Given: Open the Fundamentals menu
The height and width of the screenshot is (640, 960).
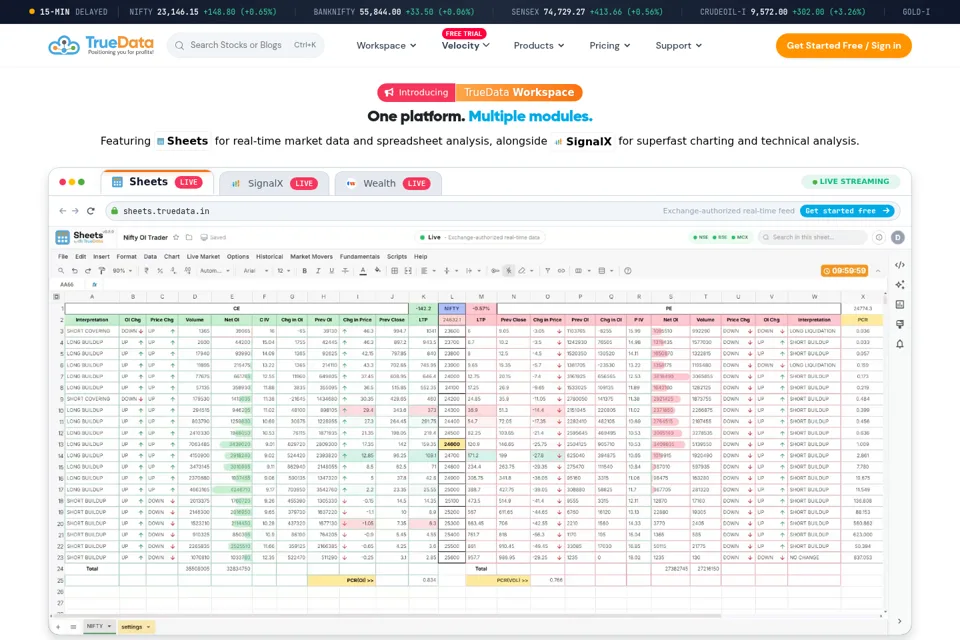Looking at the screenshot, I should click(x=359, y=257).
